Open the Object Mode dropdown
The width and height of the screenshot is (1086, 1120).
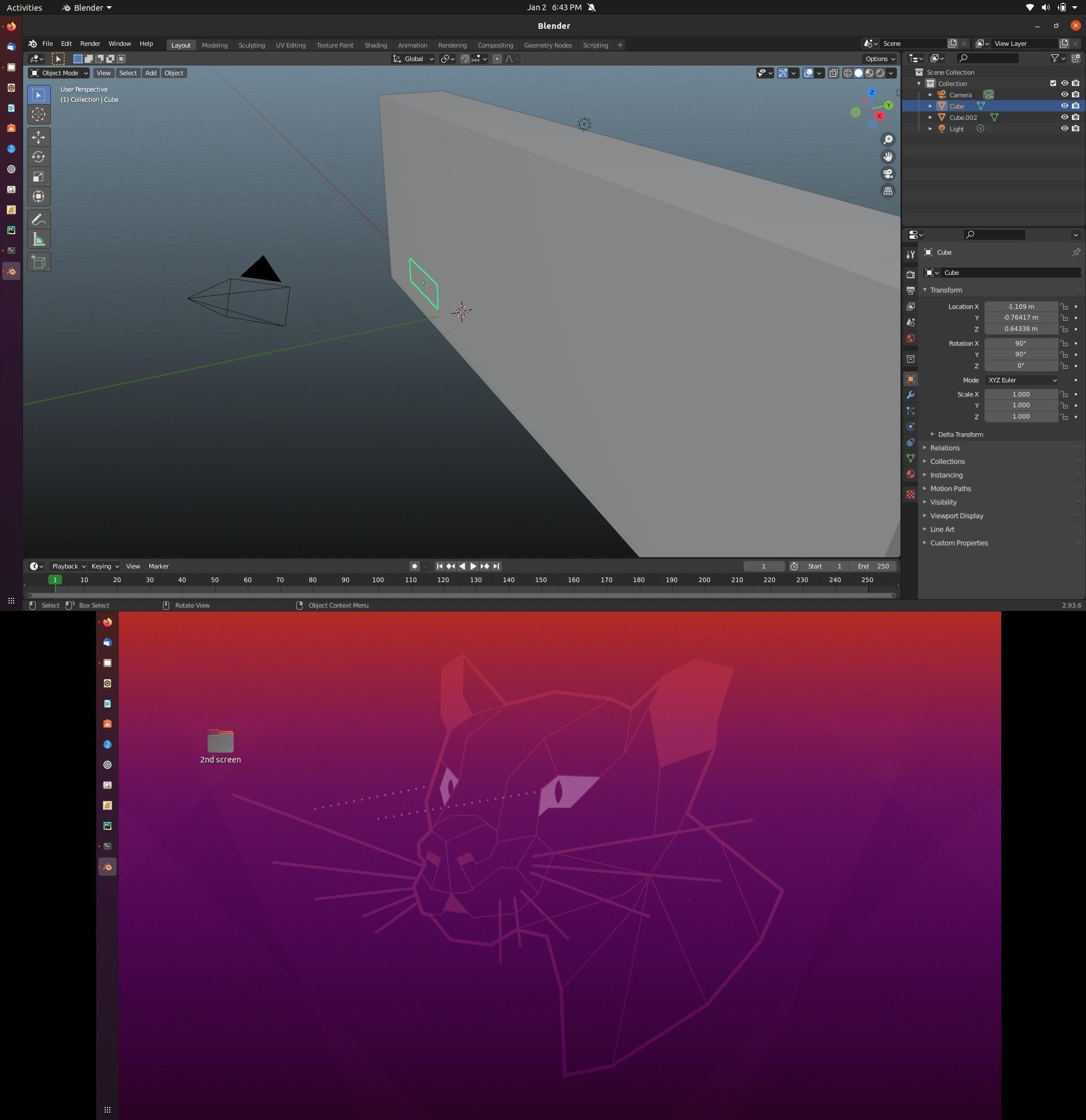coord(59,72)
